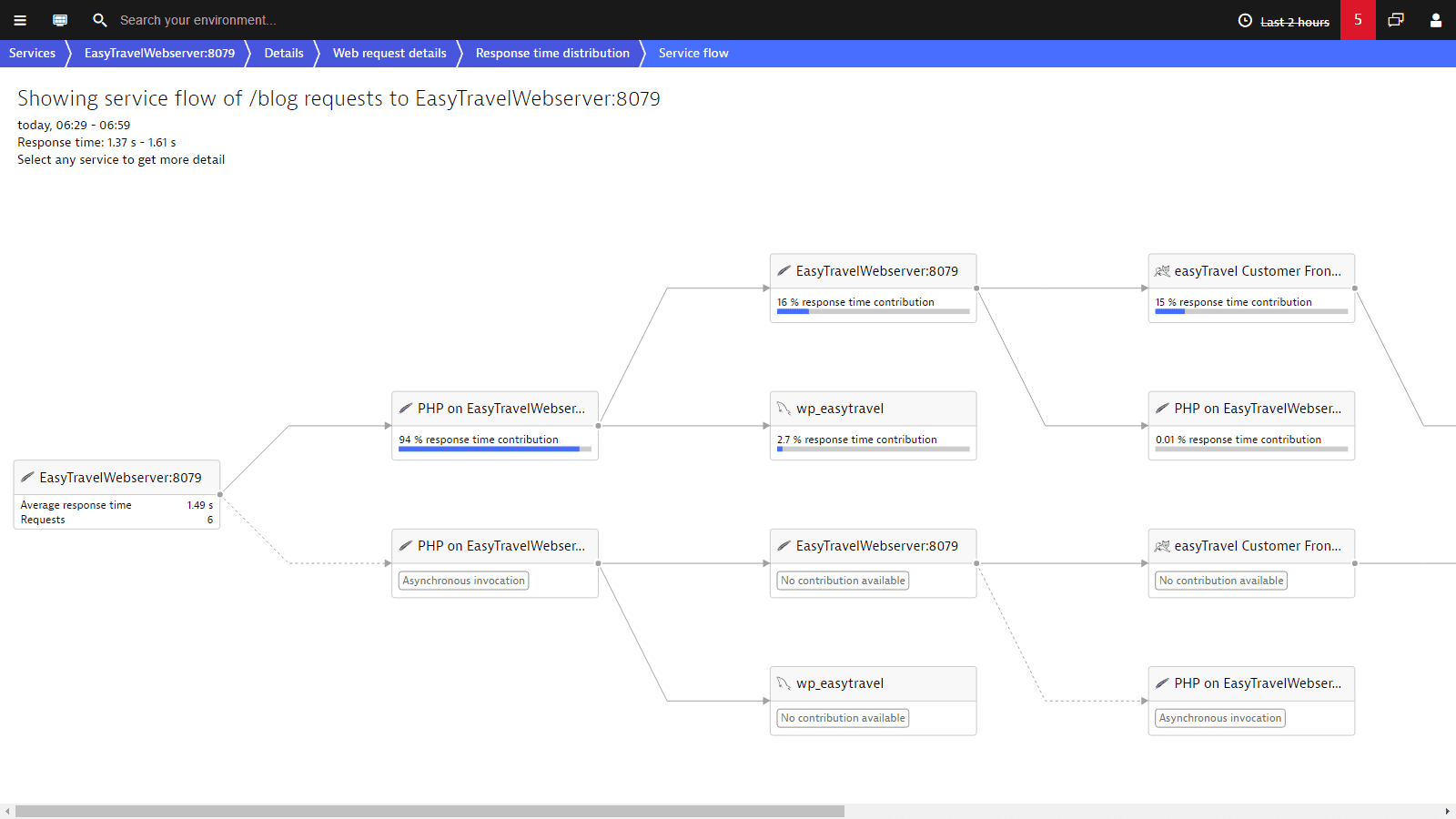Go to Services breadcrumb
Screen dimensions: 1456x819
(x=32, y=54)
